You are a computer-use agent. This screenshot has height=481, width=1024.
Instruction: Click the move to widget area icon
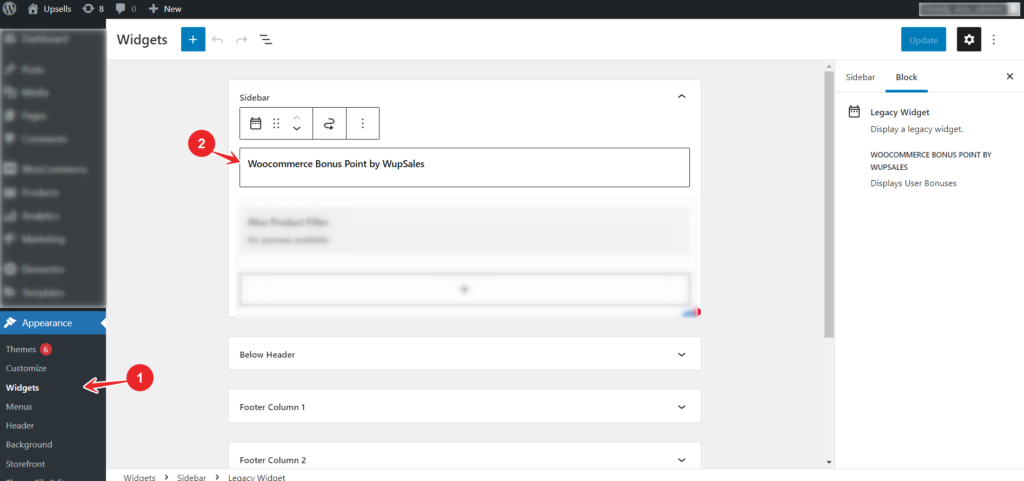[330, 123]
